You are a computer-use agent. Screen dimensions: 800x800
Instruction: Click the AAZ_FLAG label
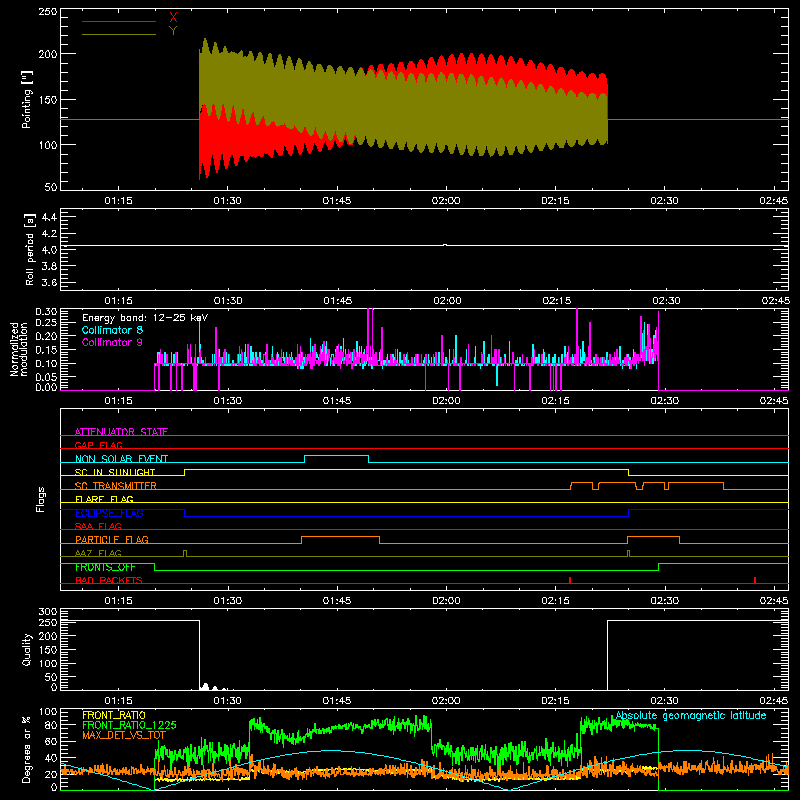coord(98,553)
